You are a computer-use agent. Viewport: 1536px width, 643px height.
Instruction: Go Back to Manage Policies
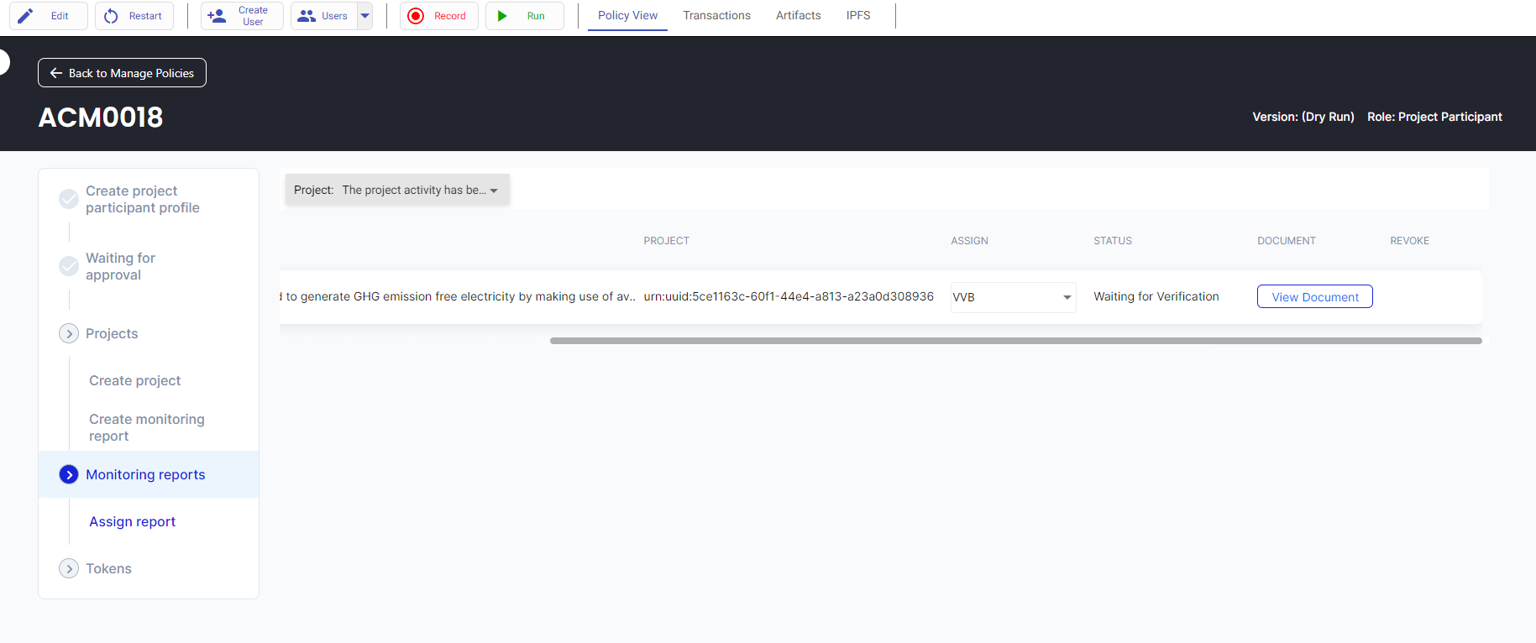[x=122, y=73]
